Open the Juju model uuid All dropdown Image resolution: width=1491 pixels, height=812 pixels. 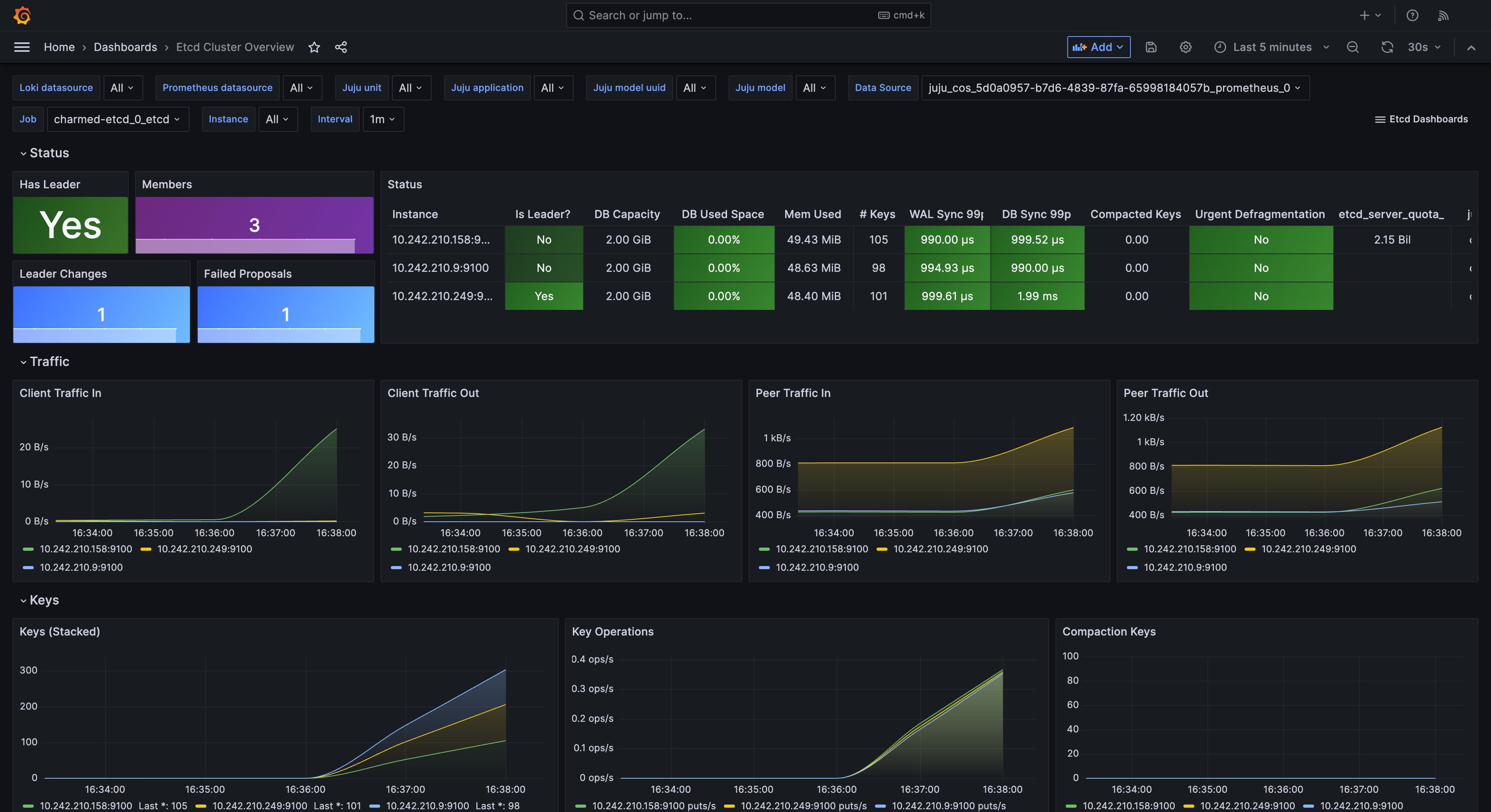(x=696, y=87)
